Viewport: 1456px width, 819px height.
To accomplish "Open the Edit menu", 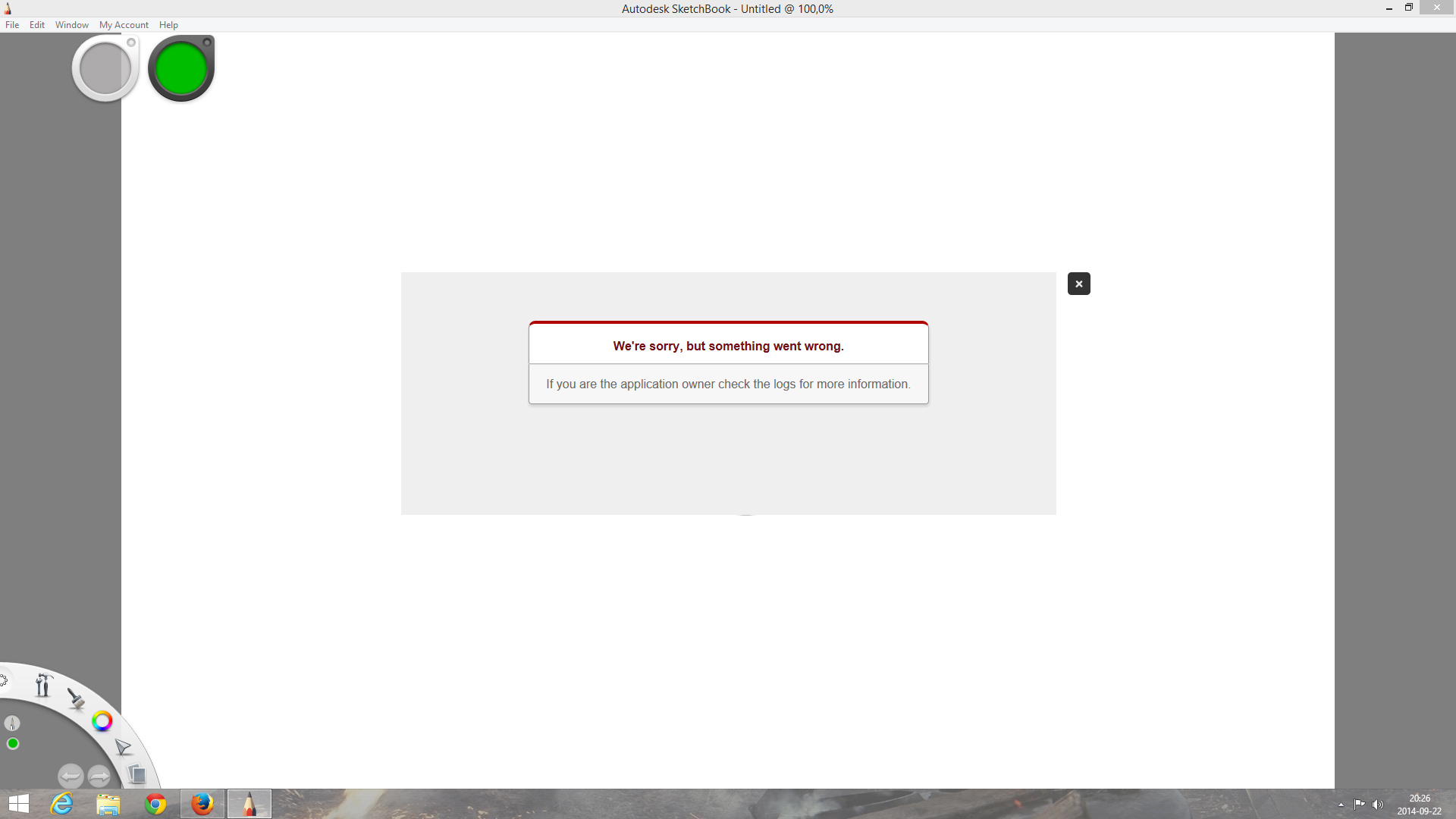I will pyautogui.click(x=37, y=25).
